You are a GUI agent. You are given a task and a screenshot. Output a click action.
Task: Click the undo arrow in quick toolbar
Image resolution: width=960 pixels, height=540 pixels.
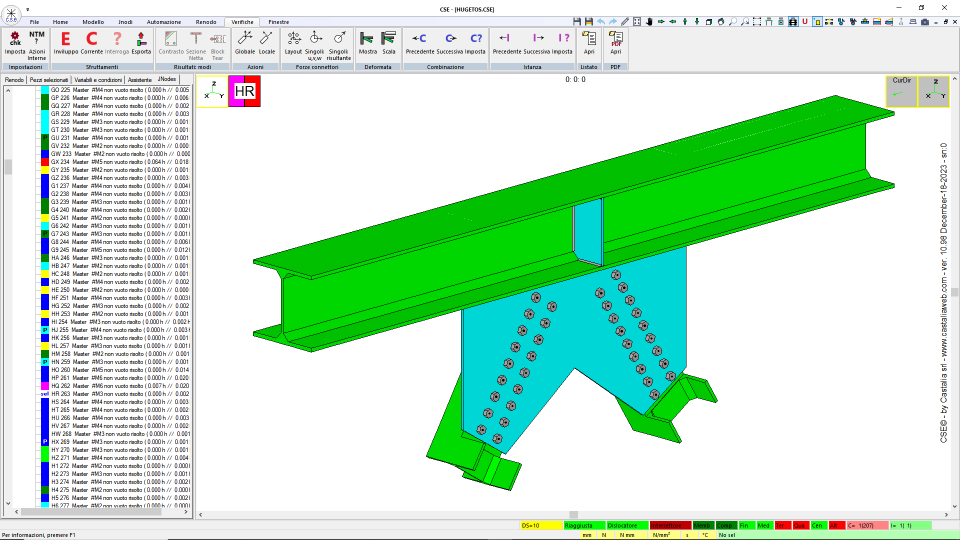pos(601,21)
